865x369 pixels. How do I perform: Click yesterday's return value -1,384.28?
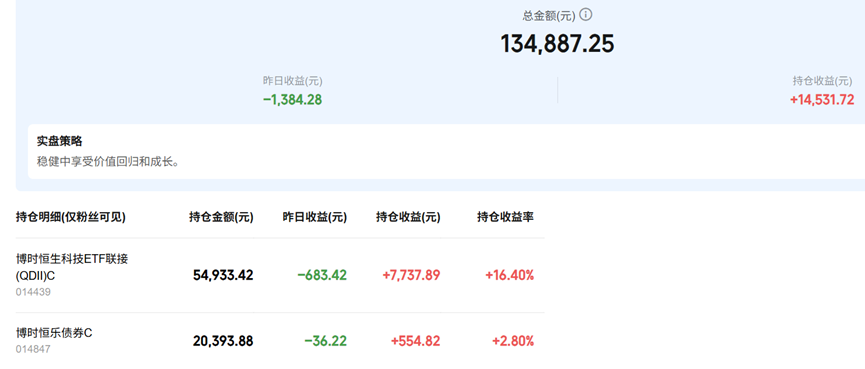292,100
